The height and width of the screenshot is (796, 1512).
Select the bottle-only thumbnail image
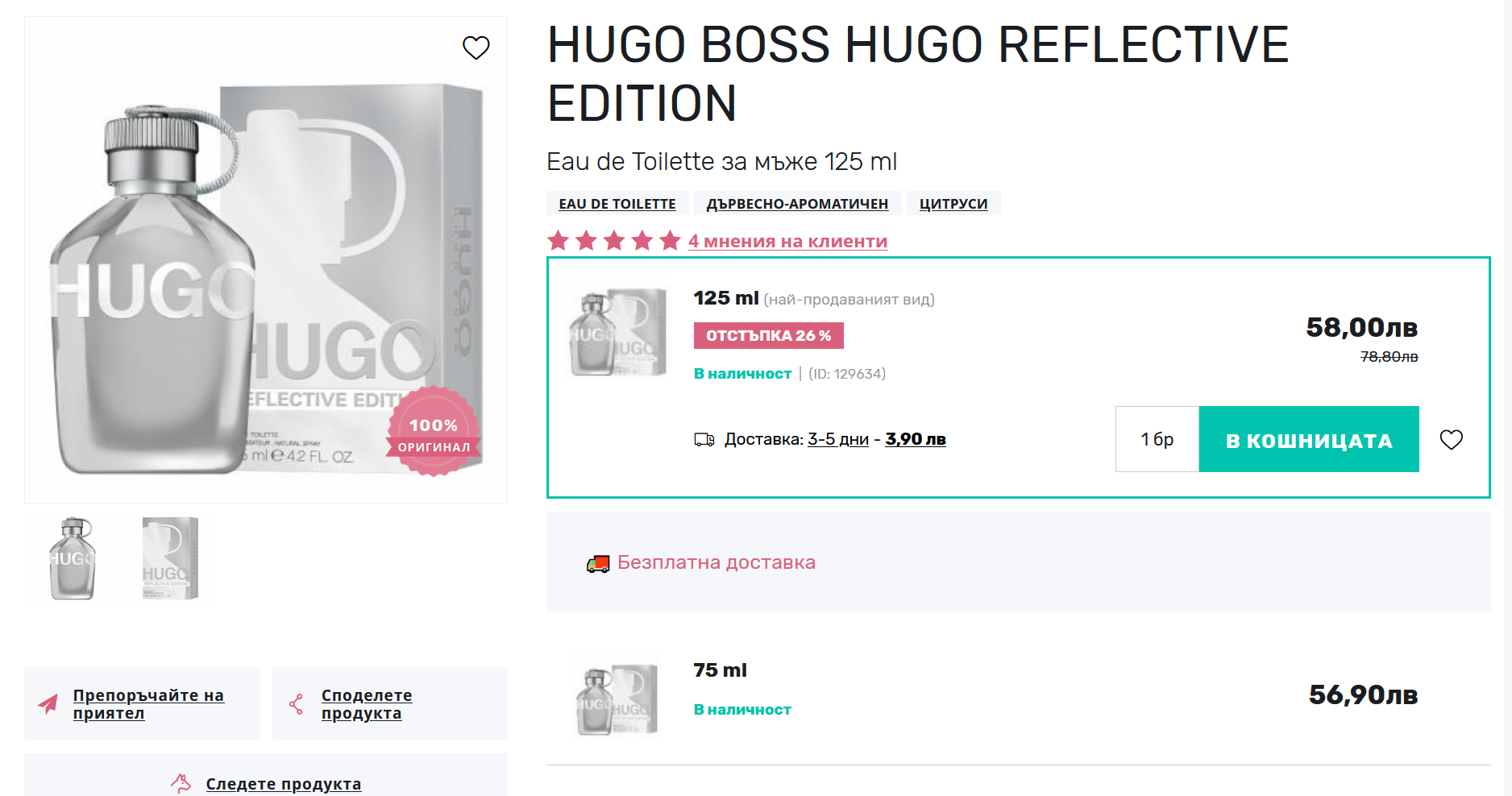[73, 559]
